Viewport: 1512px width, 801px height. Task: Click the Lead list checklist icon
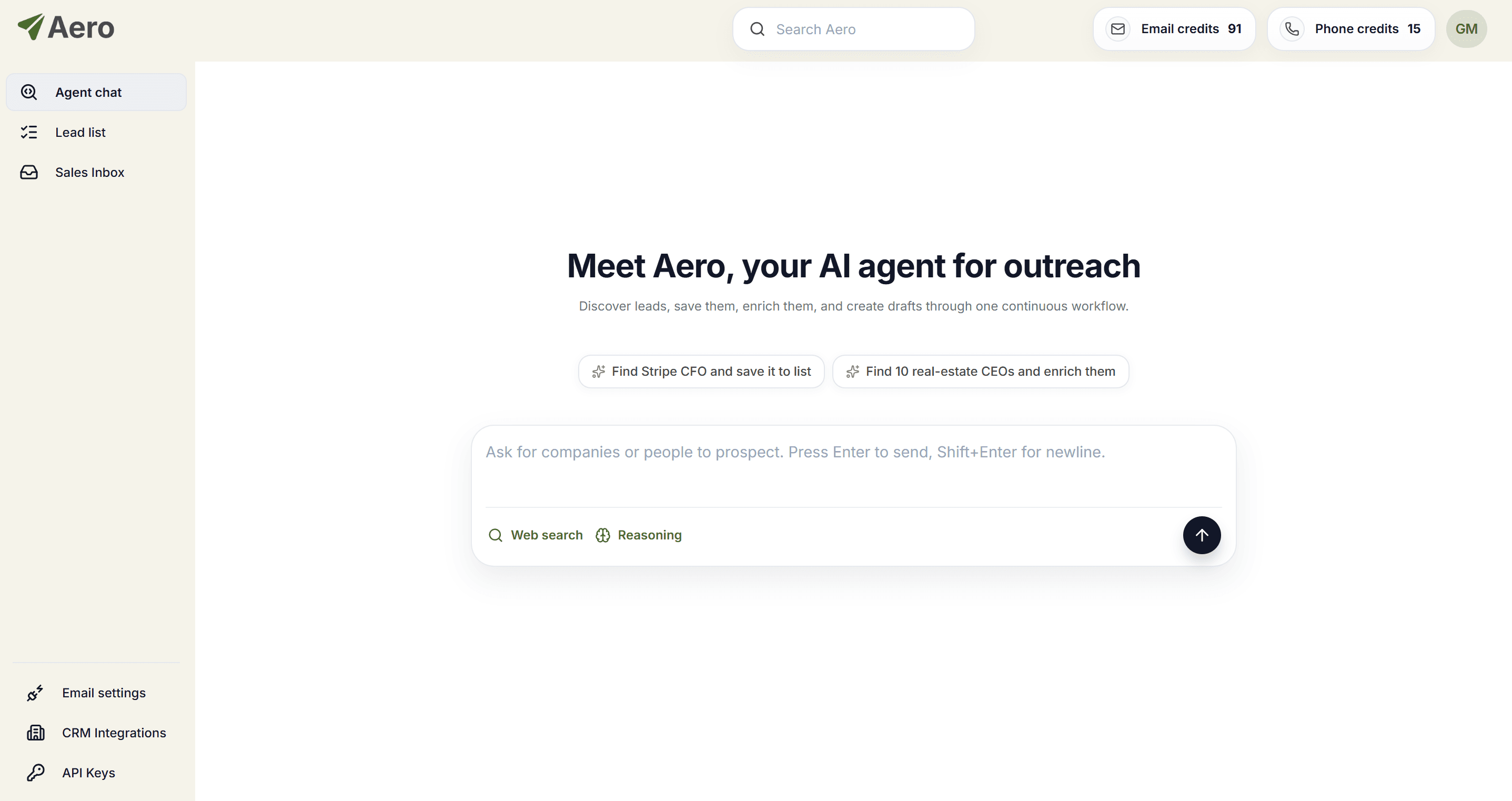point(29,132)
